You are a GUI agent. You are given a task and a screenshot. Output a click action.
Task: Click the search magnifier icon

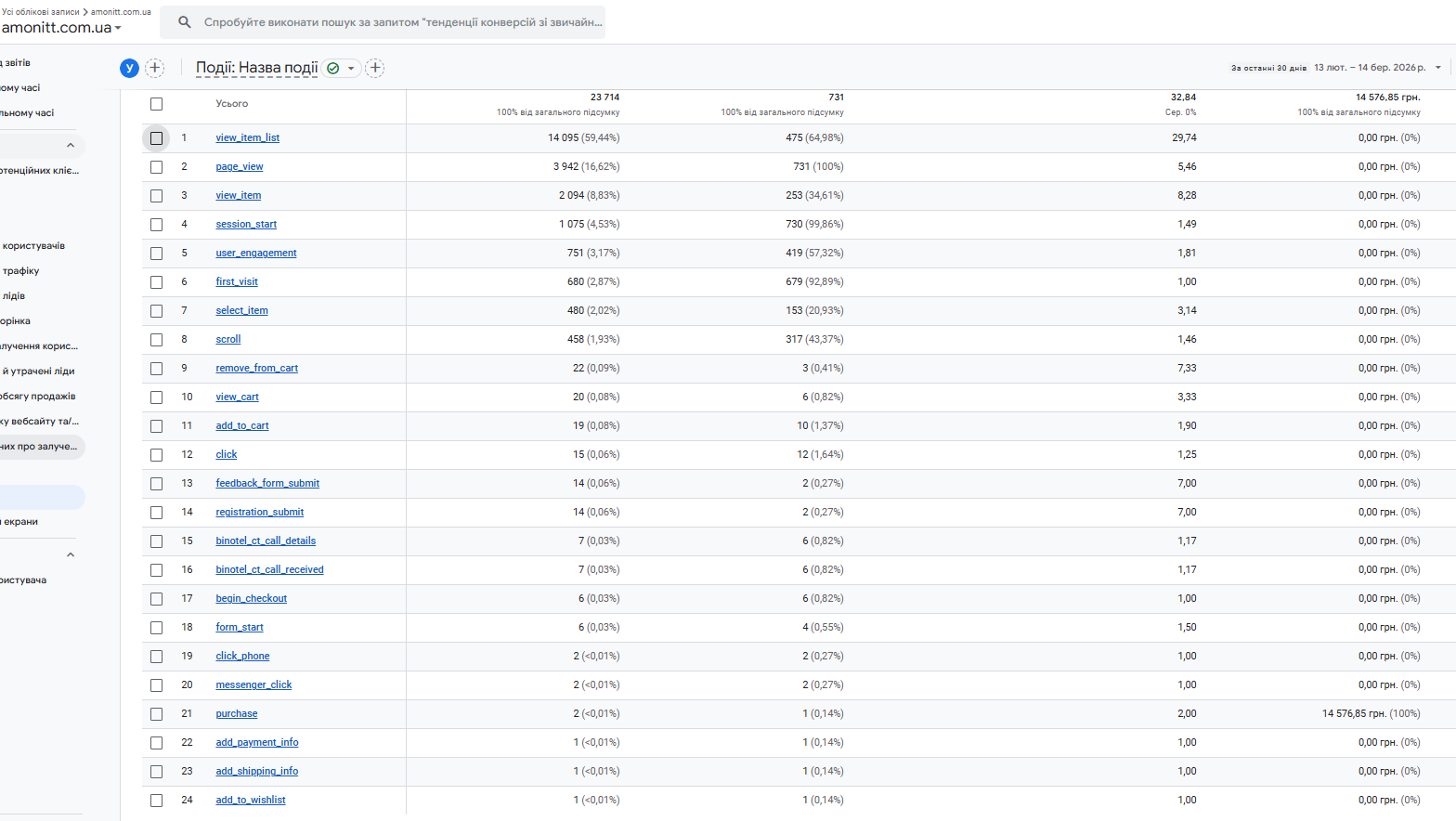(185, 22)
